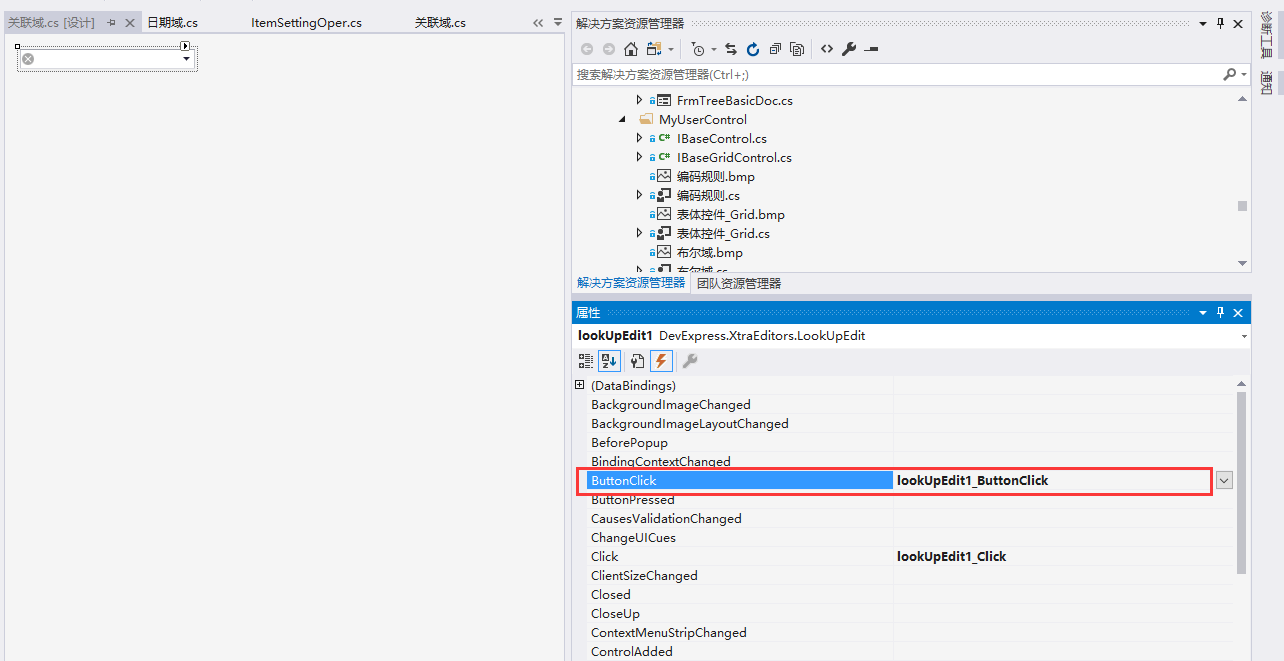Unpin the Solution Explorer panel
The width and height of the screenshot is (1284, 661).
pyautogui.click(x=1220, y=23)
